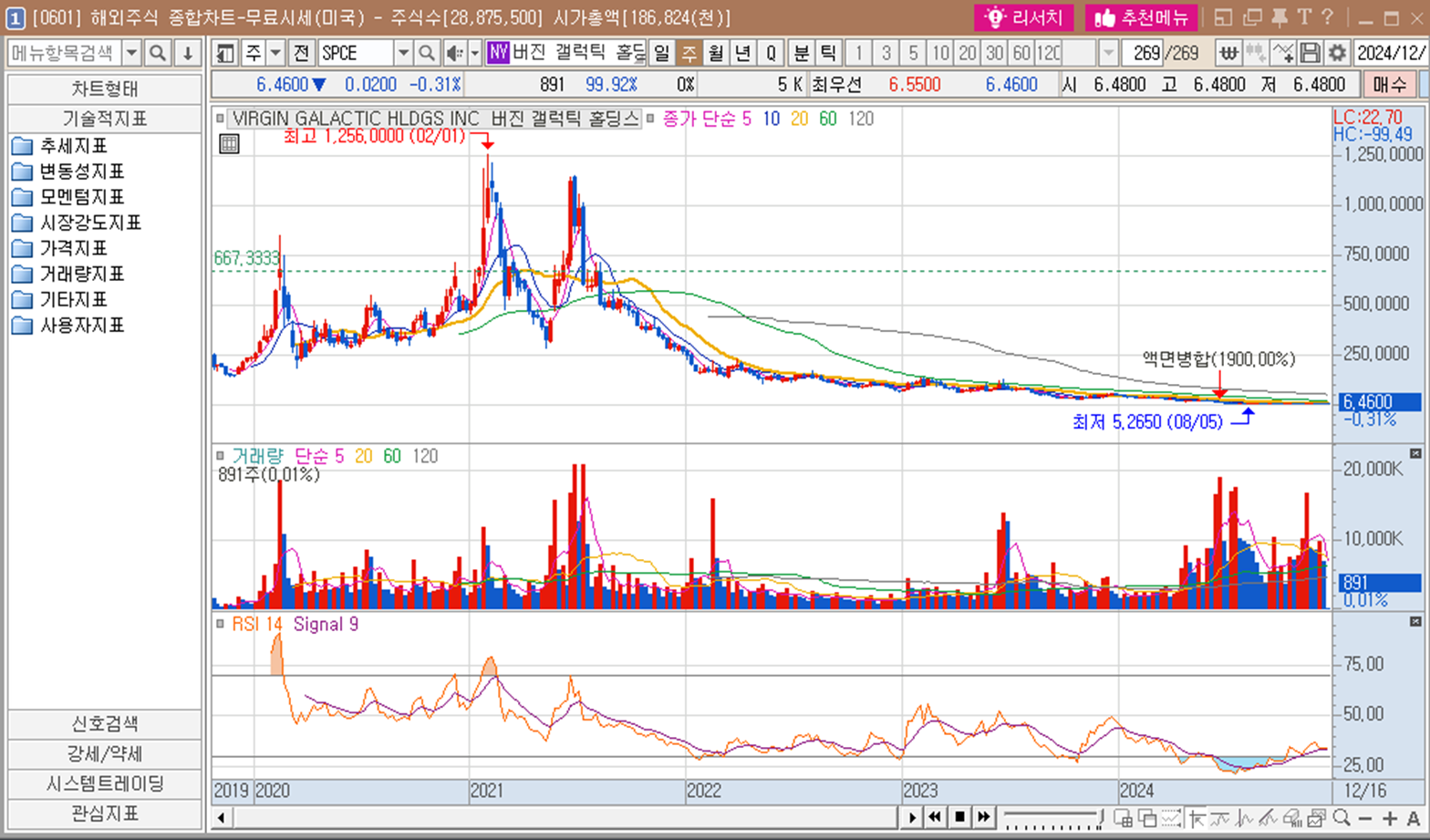Click the minus zoom-out icon
Screen dimensions: 1430x840
click(x=1365, y=818)
